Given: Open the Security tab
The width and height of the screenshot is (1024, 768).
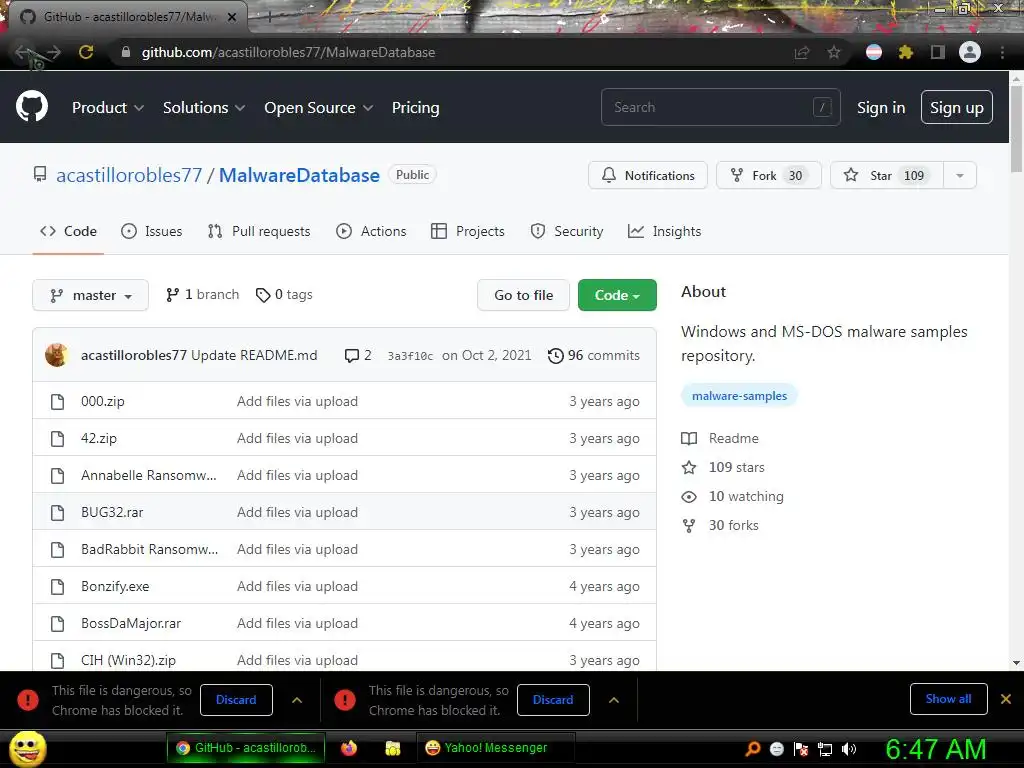Looking at the screenshot, I should tap(567, 231).
